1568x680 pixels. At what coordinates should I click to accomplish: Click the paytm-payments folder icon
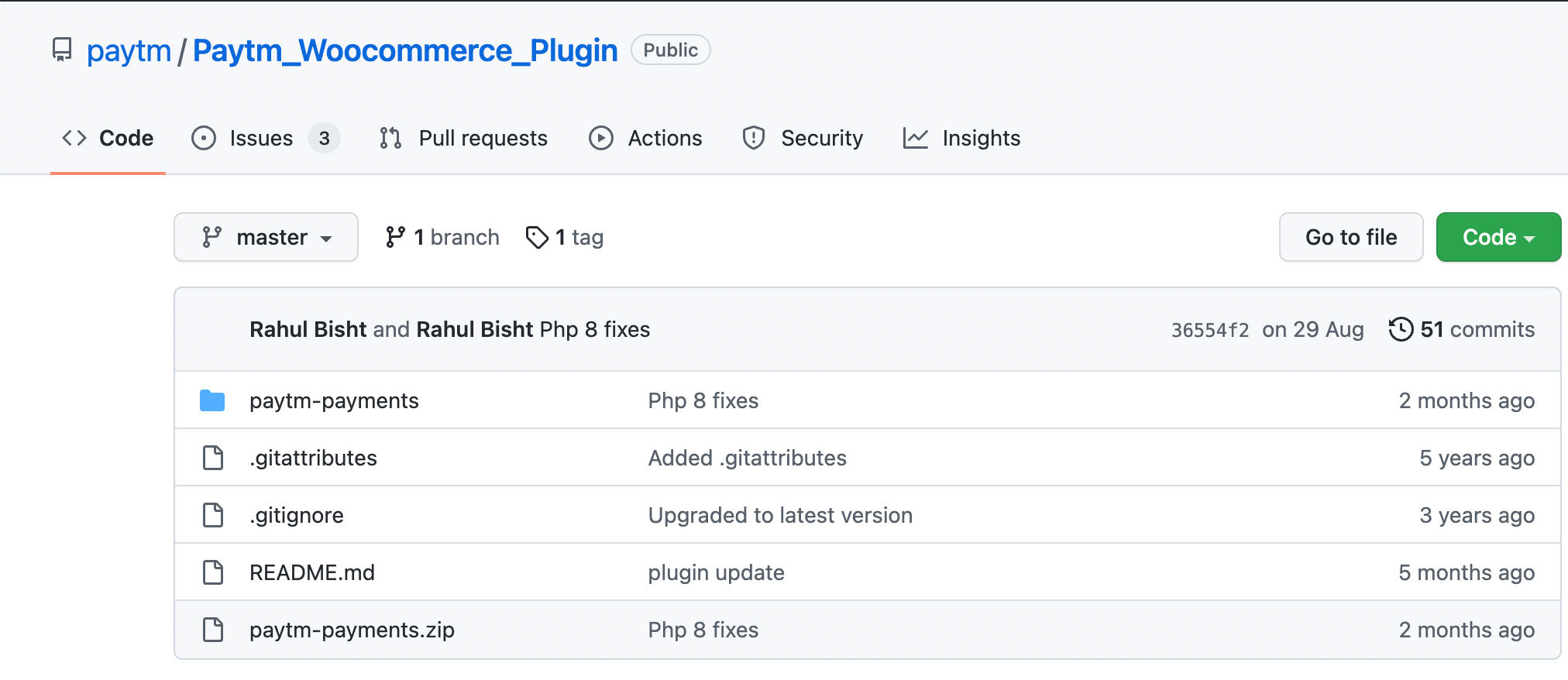(212, 400)
